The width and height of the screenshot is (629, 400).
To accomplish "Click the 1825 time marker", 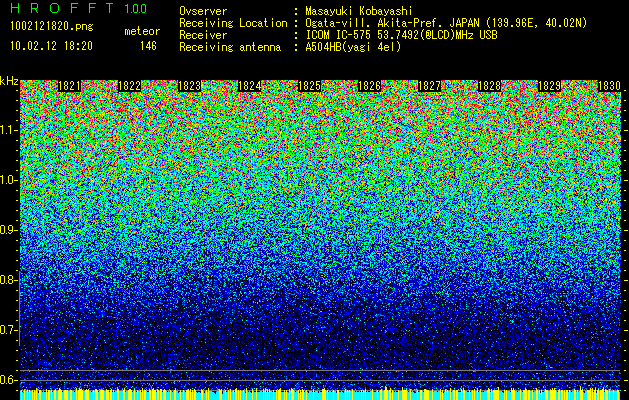I will [309, 86].
